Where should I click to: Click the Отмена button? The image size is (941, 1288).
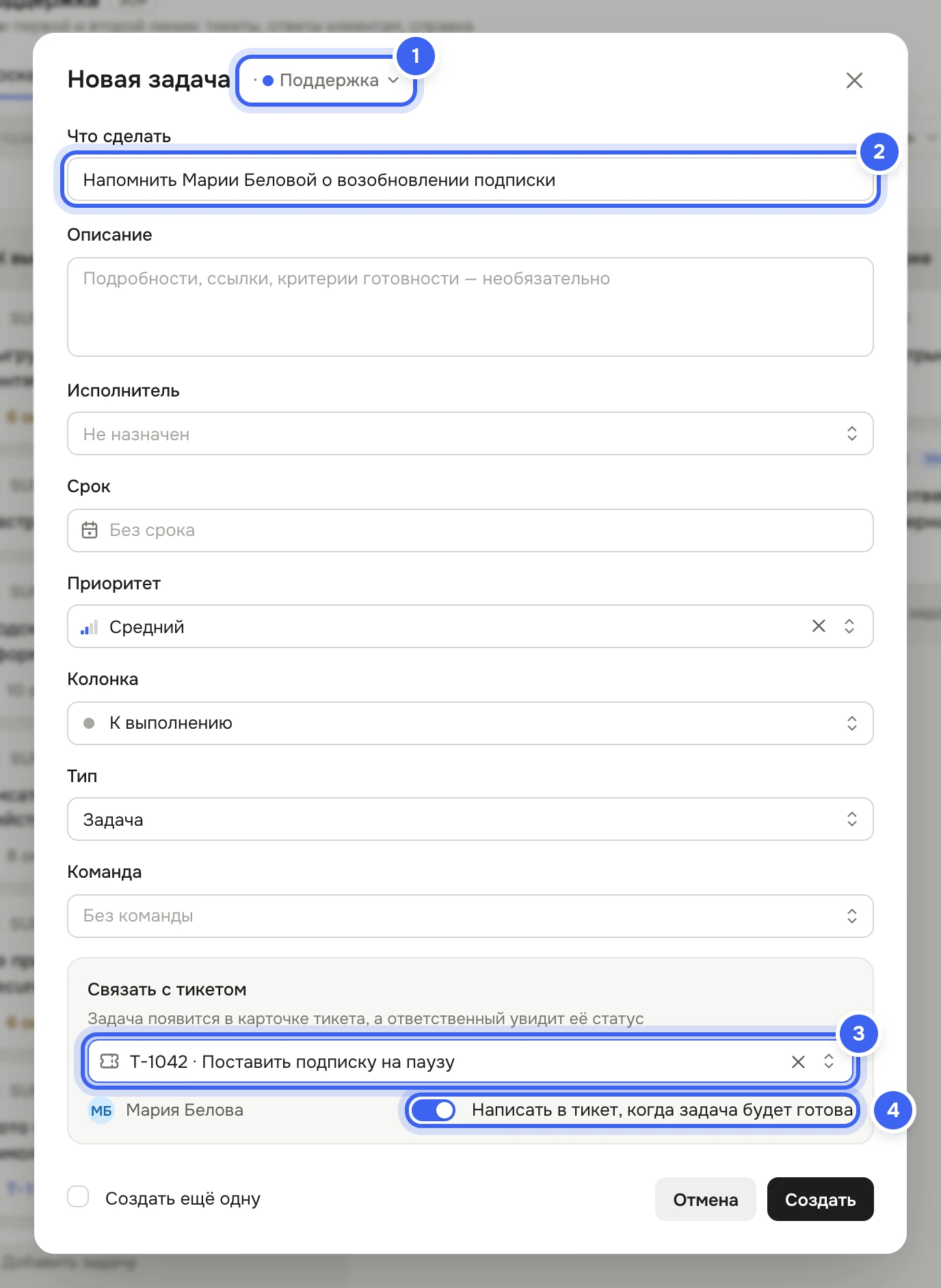(x=706, y=1199)
